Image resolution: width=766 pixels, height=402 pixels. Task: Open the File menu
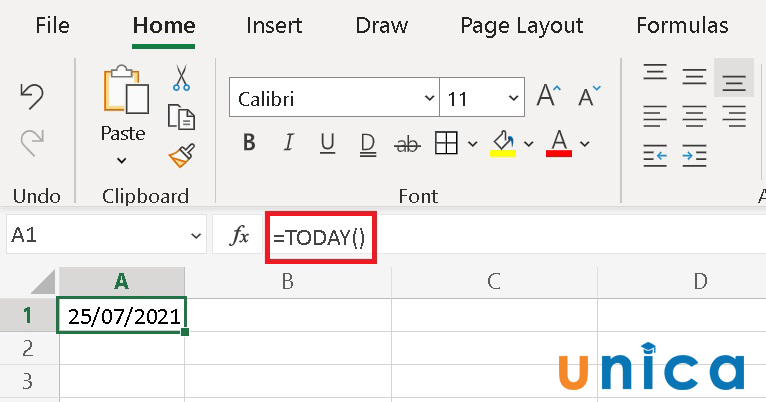coord(52,25)
